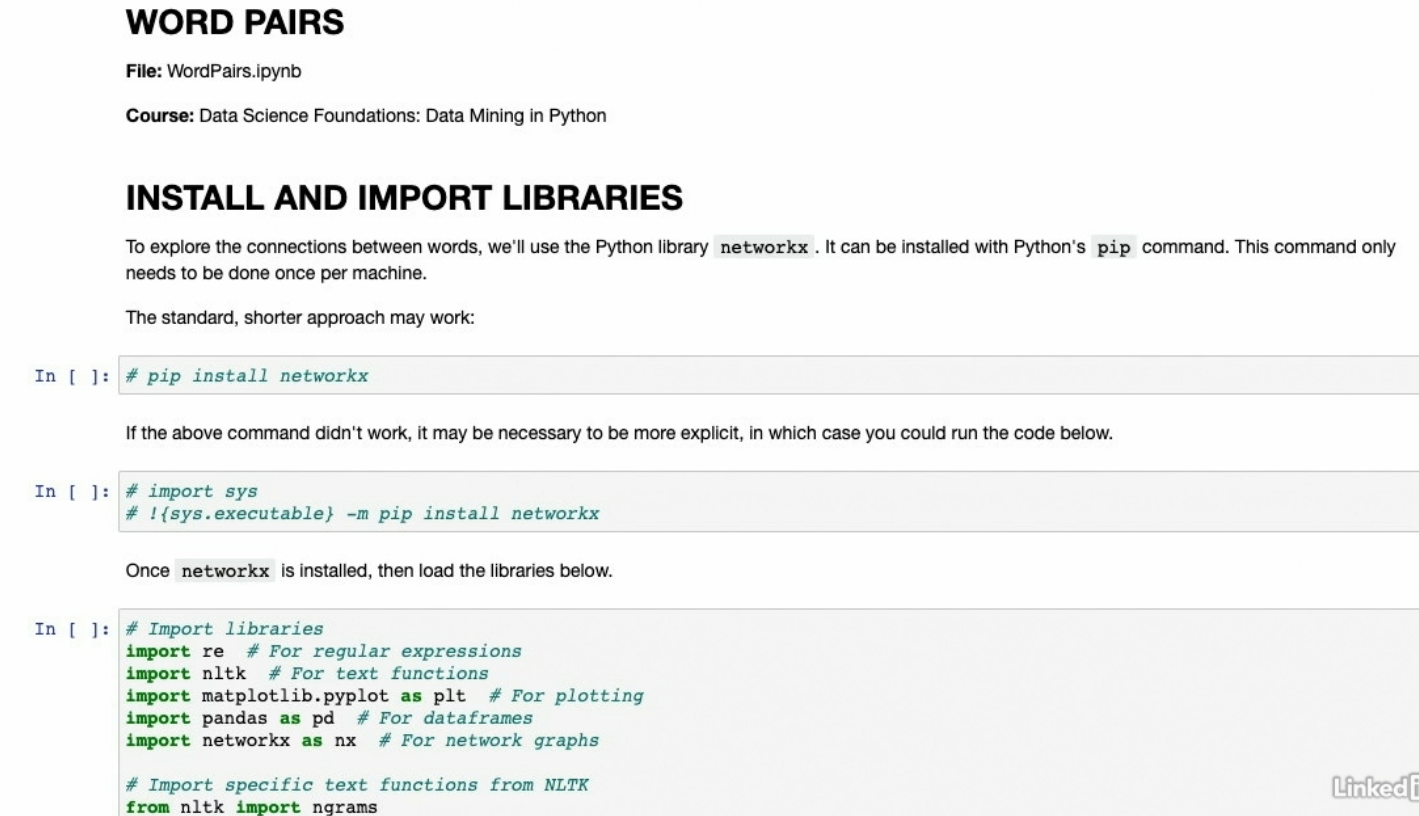Click the import networkx as nx line
The height and width of the screenshot is (816, 1419).
(x=362, y=741)
